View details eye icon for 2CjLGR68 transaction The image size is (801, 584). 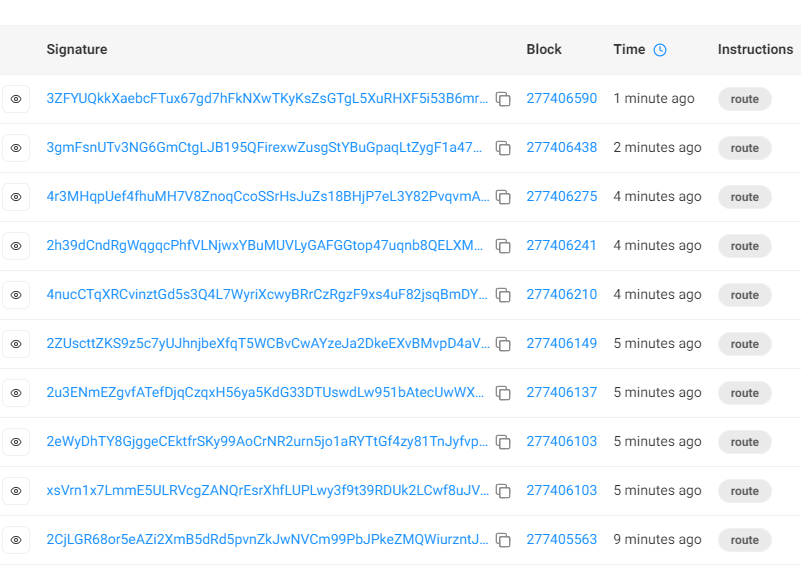click(x=16, y=540)
